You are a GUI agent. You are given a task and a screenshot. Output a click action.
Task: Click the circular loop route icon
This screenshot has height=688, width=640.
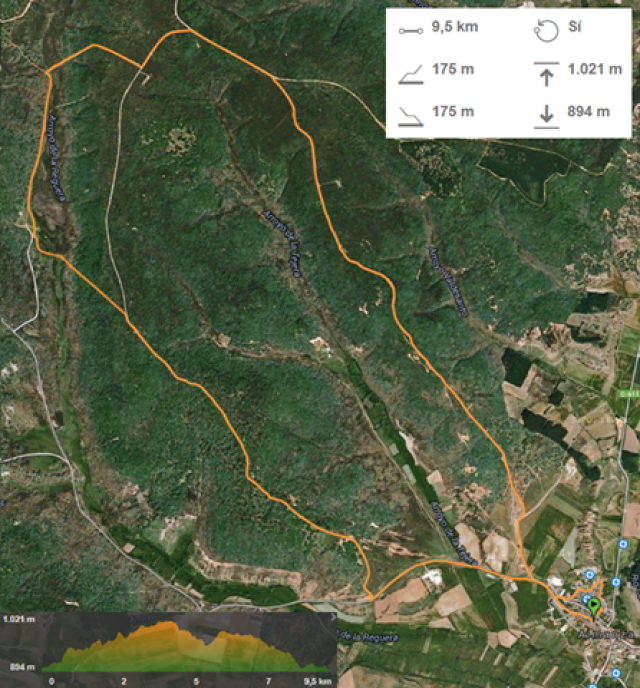[546, 31]
